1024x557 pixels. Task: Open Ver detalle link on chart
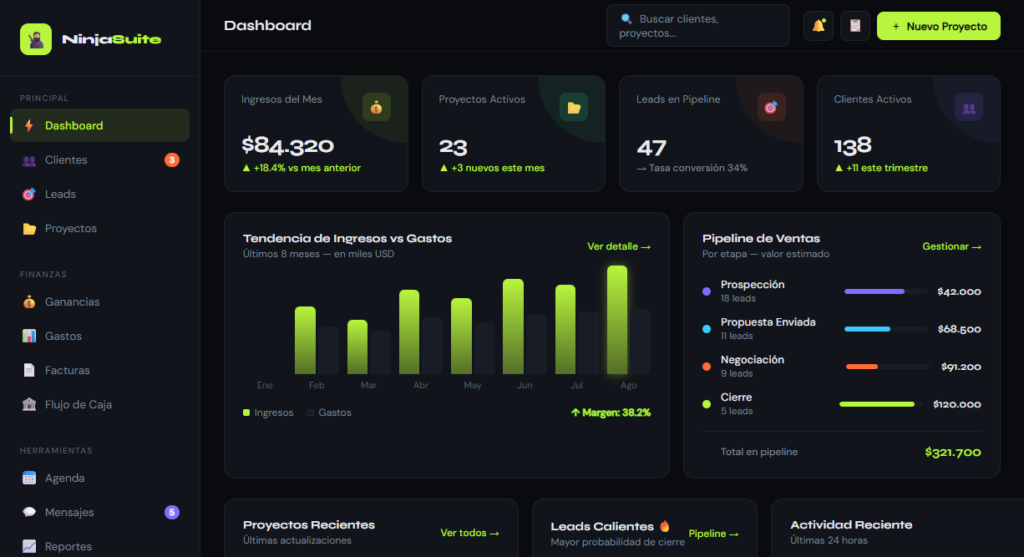pyautogui.click(x=618, y=246)
